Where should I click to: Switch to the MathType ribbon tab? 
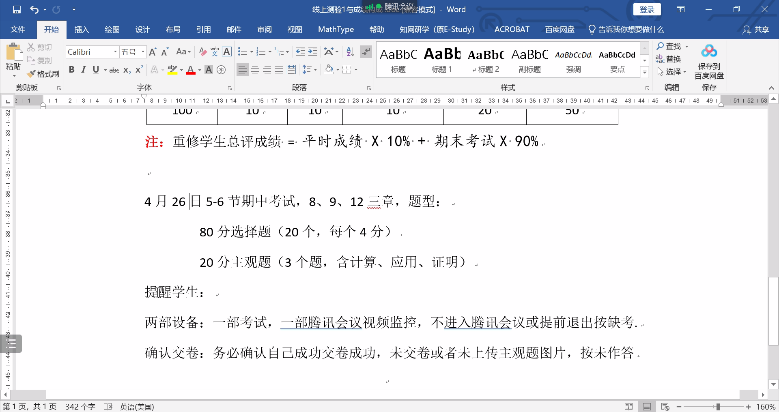coord(335,29)
